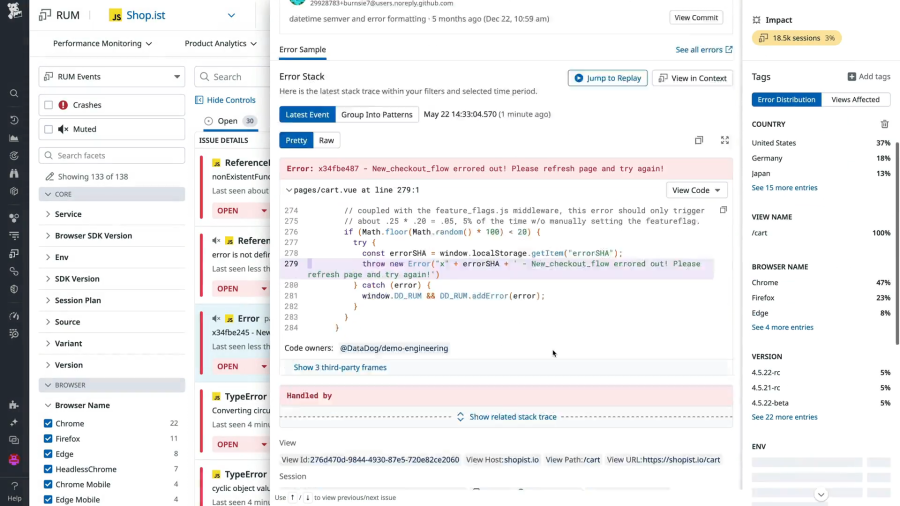Click the Add tags plus icon
This screenshot has height=506, width=900.
[x=852, y=76]
